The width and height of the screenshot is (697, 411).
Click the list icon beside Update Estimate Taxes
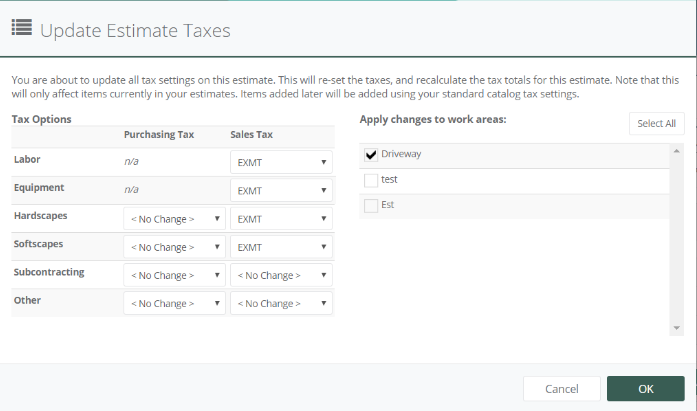tap(22, 28)
